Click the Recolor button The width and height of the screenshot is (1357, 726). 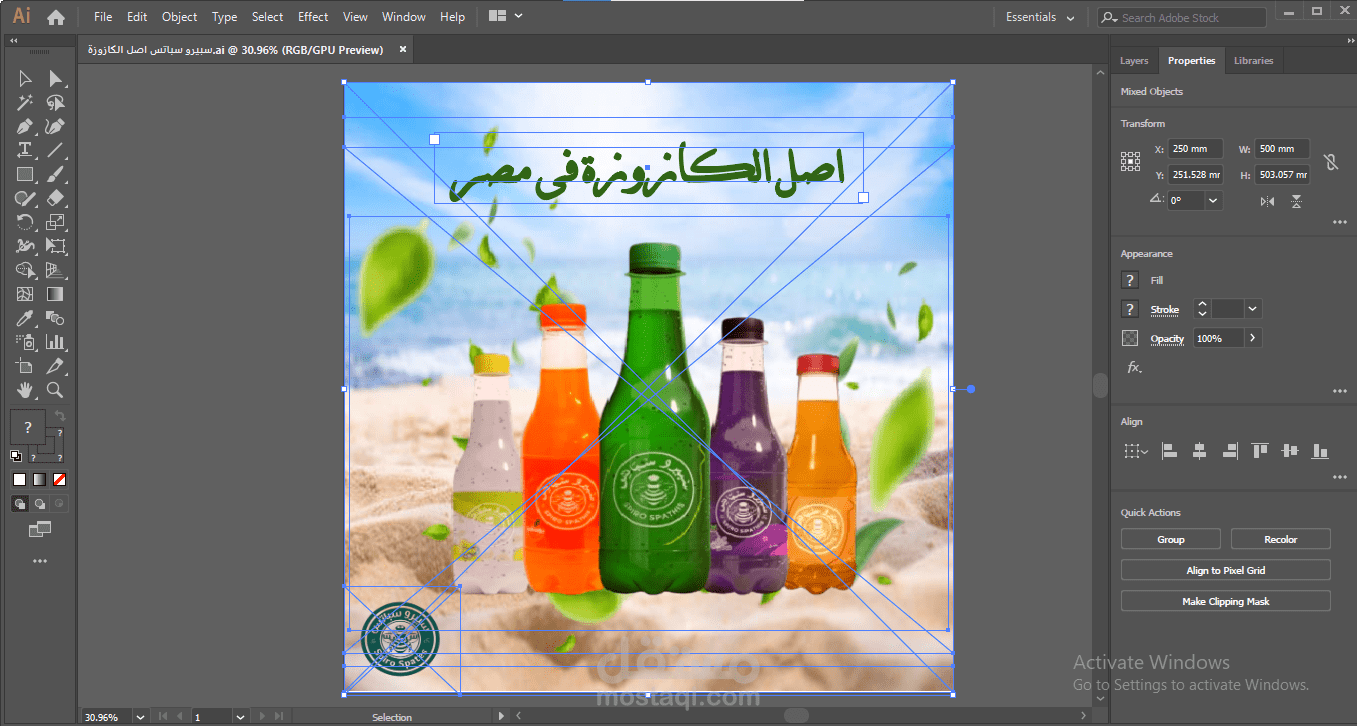click(x=1281, y=539)
